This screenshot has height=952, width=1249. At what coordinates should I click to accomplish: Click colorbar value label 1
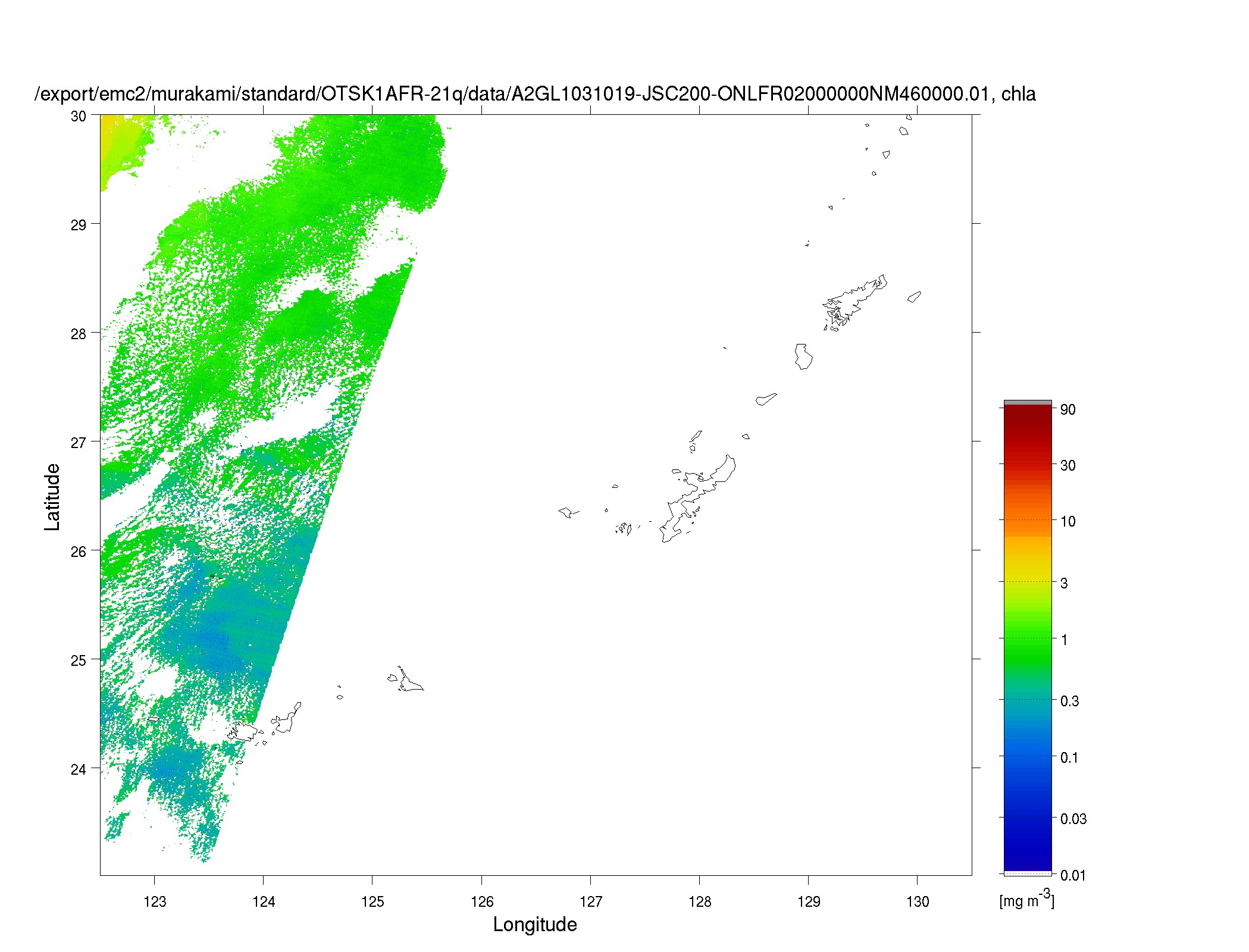(1064, 640)
